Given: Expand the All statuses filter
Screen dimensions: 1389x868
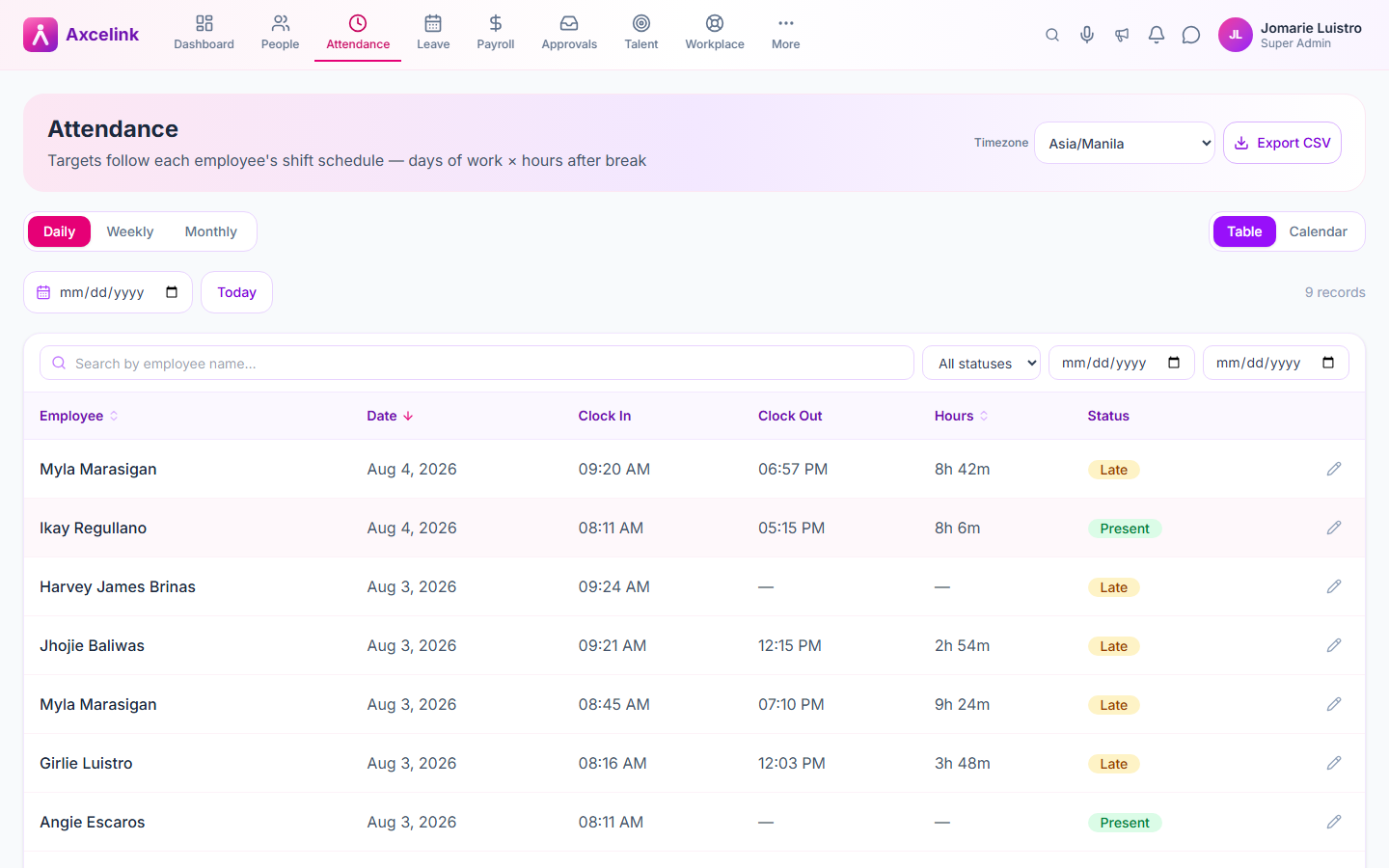Looking at the screenshot, I should (981, 363).
